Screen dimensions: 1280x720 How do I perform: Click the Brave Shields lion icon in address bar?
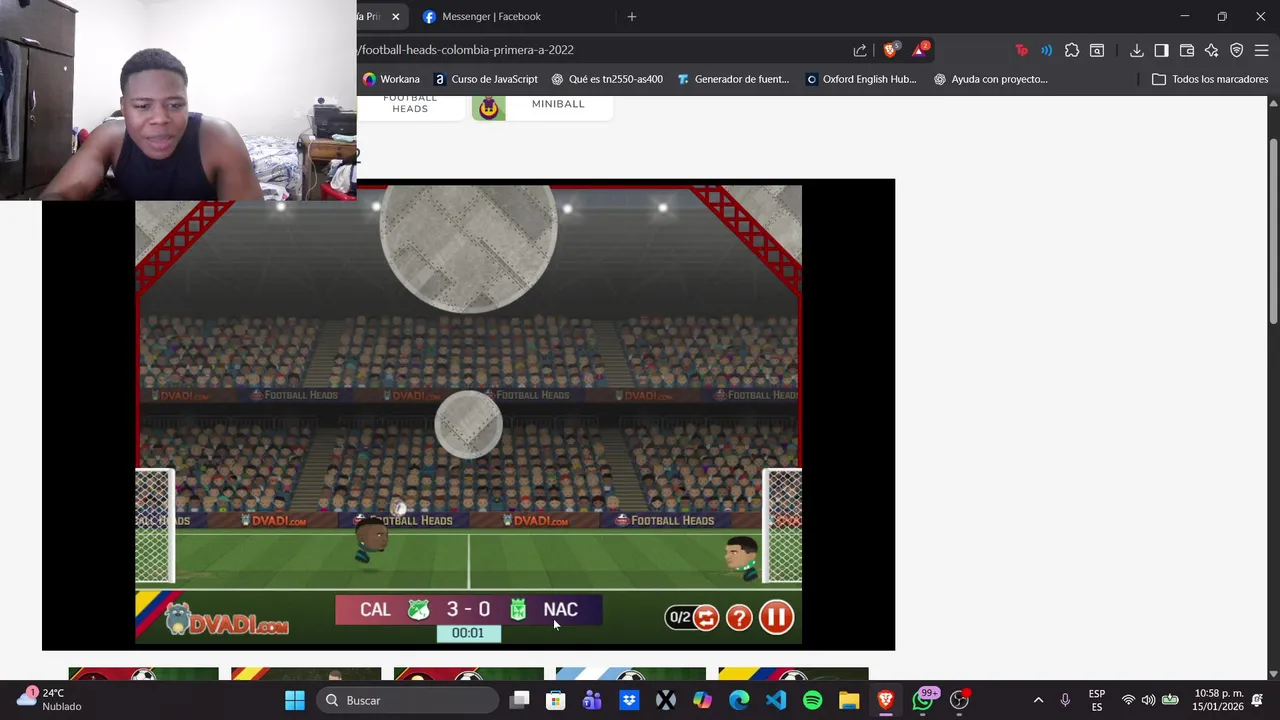point(890,50)
